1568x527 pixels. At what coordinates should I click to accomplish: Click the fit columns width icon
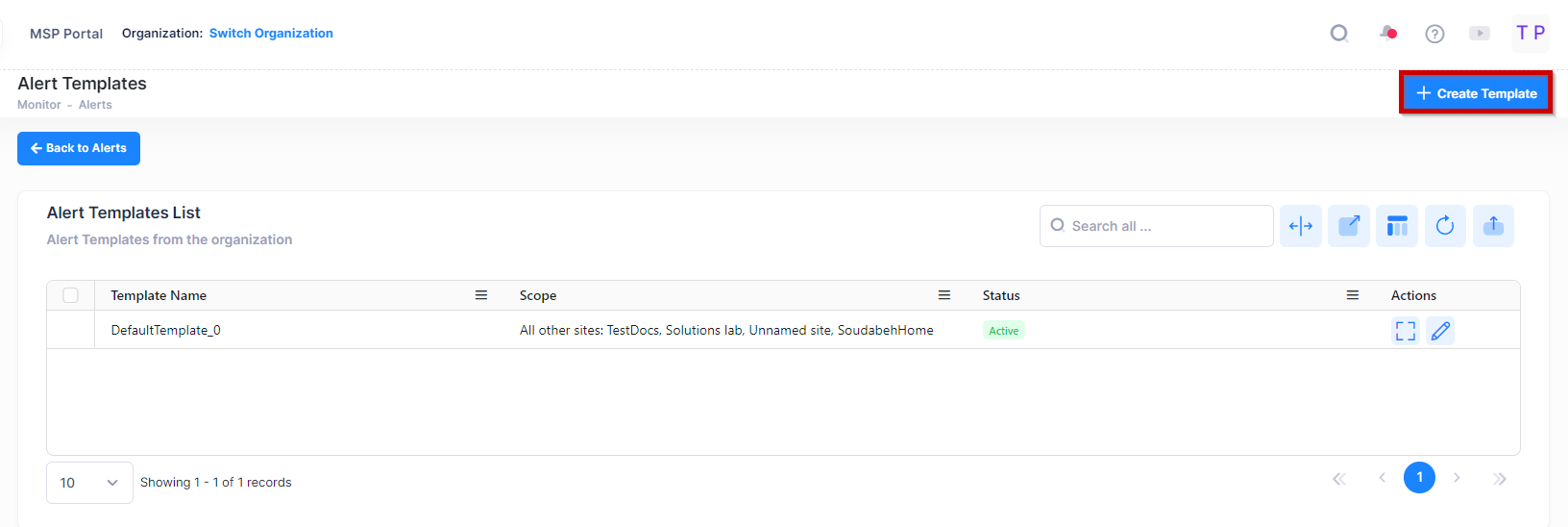[1301, 226]
